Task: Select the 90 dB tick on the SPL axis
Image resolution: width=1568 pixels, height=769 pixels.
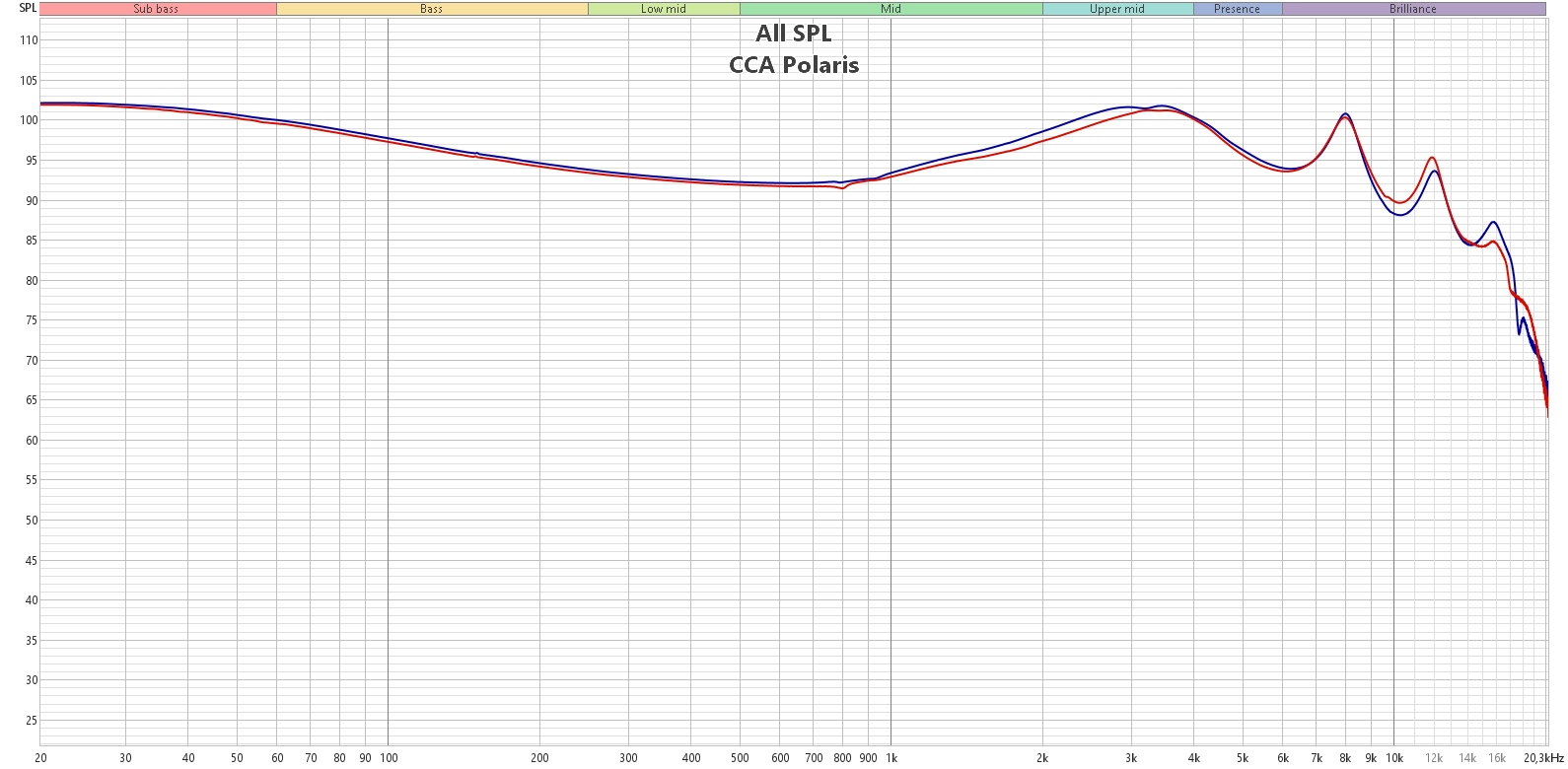Action: pos(32,200)
